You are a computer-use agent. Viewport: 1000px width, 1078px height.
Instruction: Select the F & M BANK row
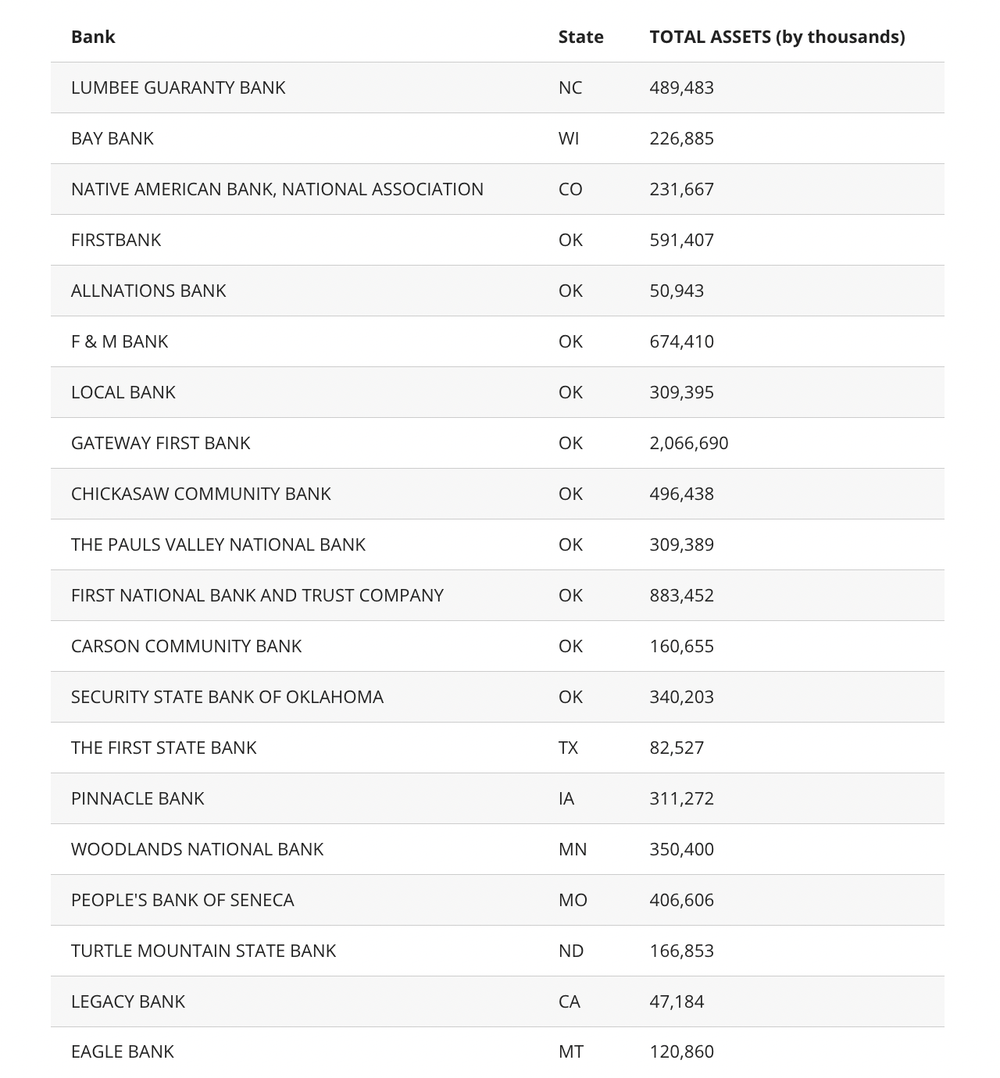coord(119,342)
